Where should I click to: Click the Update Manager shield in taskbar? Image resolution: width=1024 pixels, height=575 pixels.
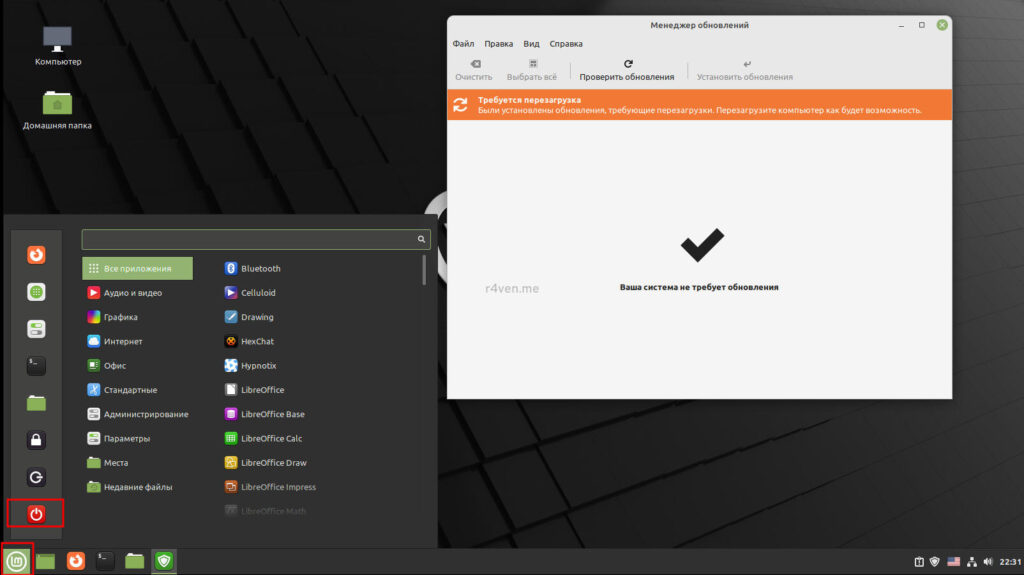click(163, 561)
